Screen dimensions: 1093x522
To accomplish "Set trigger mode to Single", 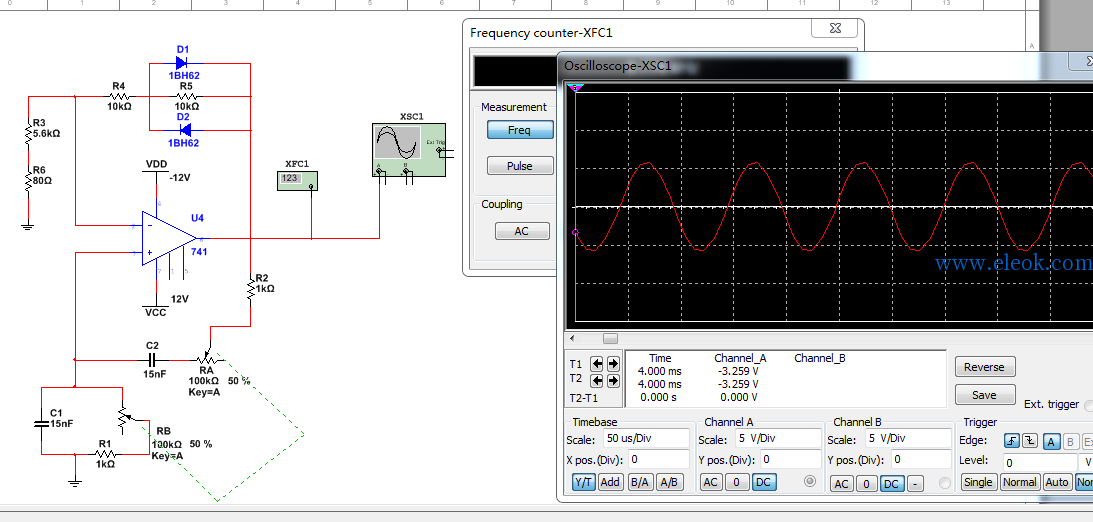I will pyautogui.click(x=978, y=482).
